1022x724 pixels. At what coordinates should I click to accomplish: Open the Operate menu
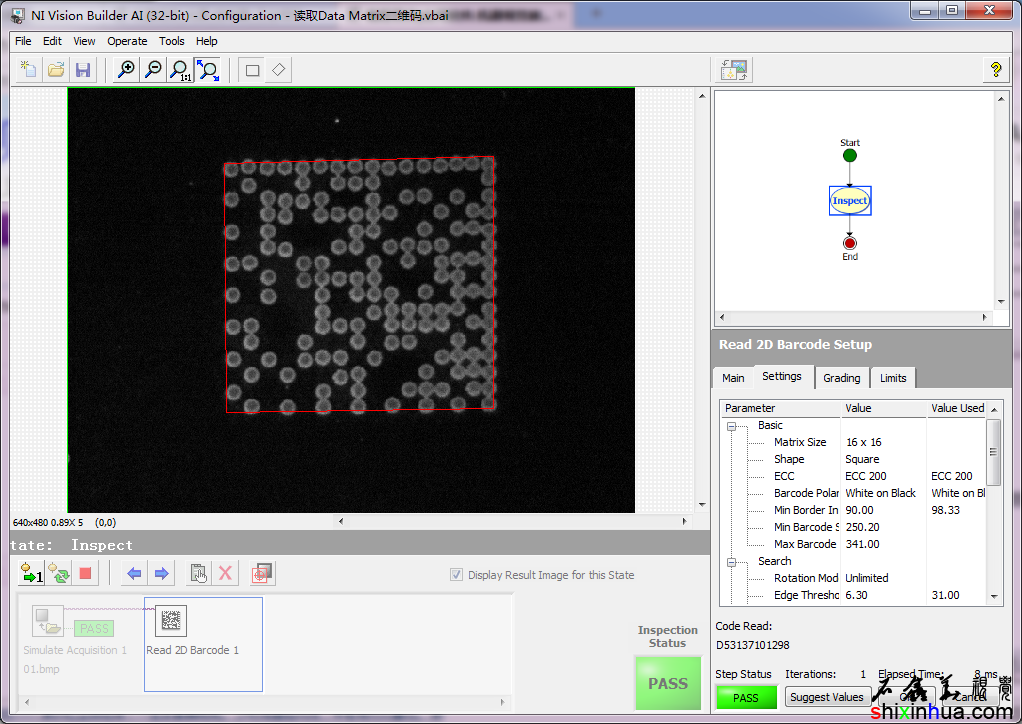coord(127,41)
